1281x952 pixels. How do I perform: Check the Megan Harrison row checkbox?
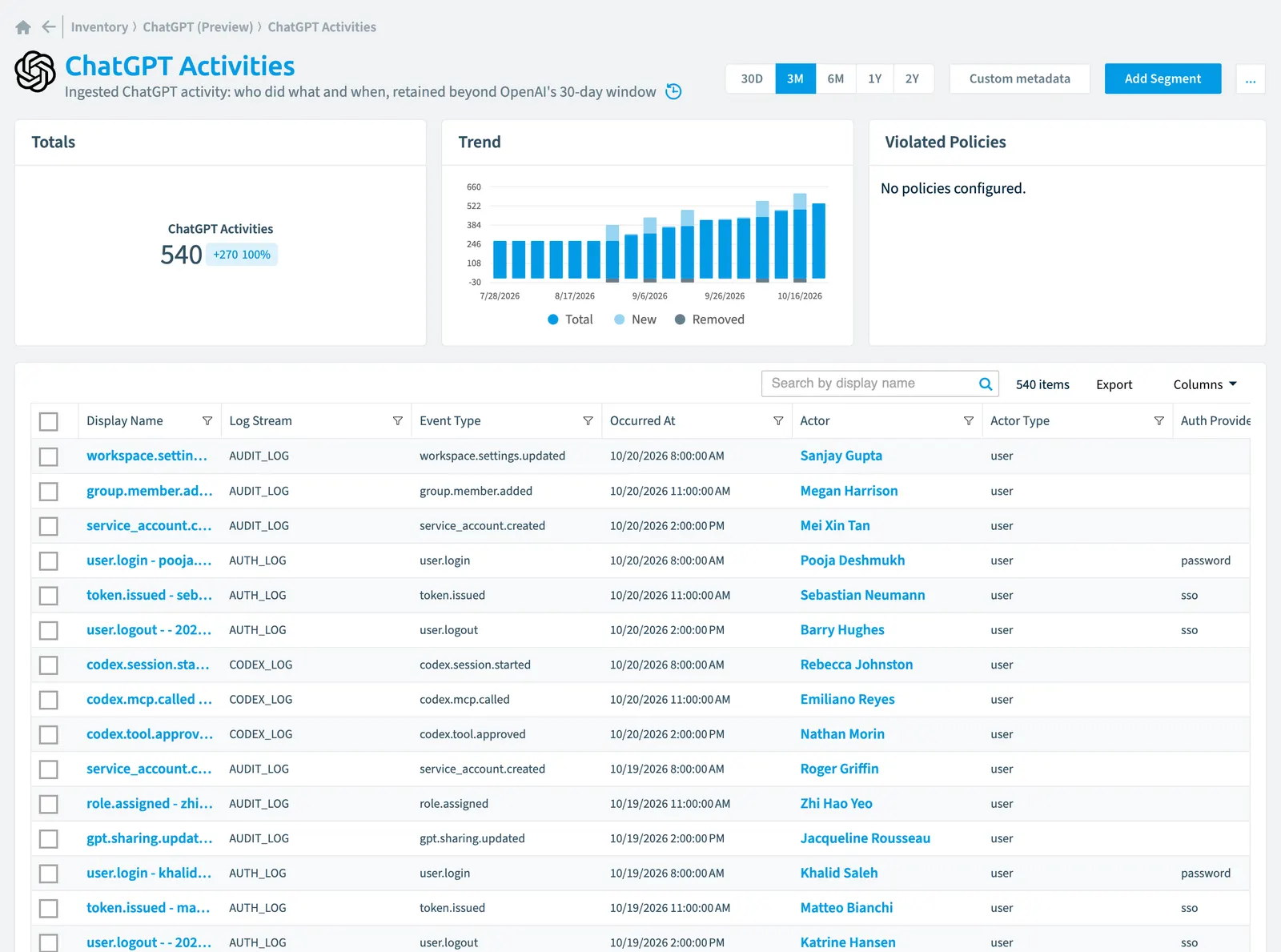(49, 491)
